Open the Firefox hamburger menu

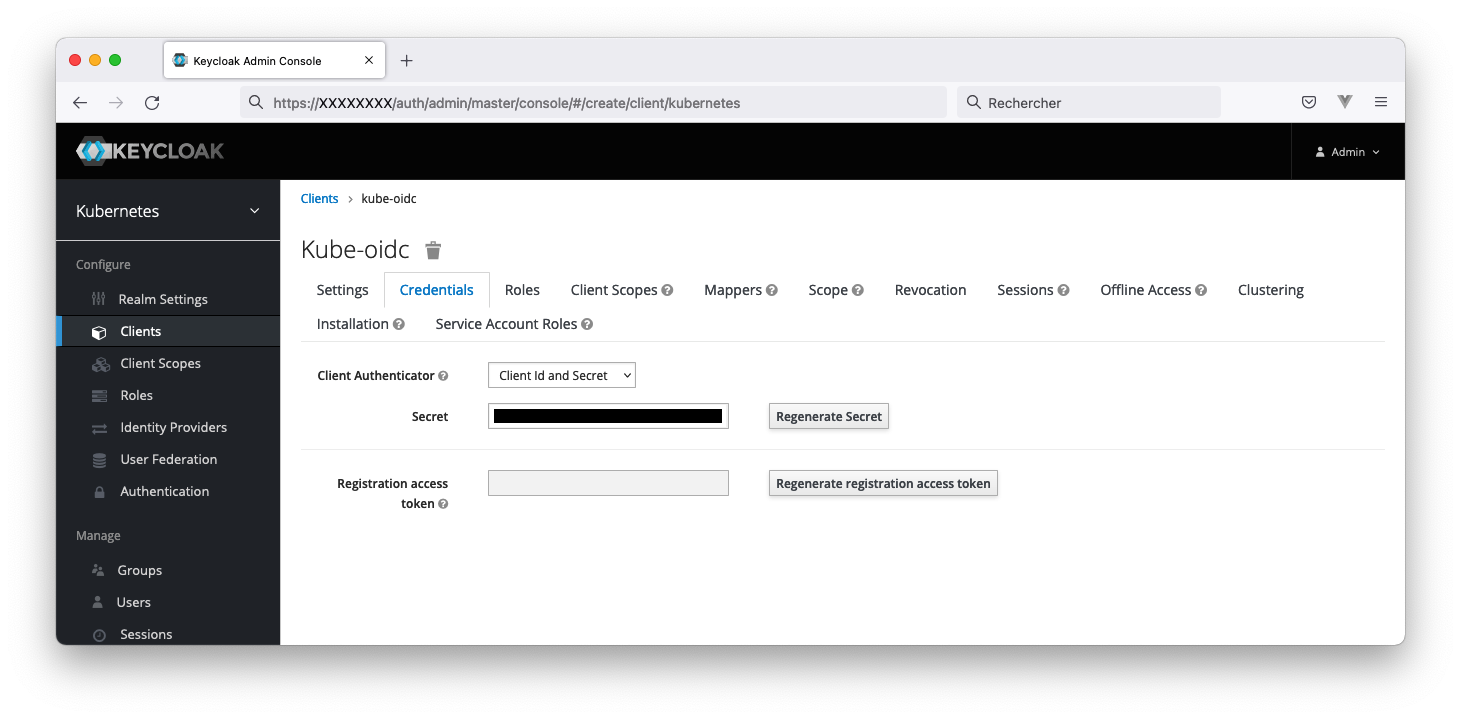[1381, 102]
